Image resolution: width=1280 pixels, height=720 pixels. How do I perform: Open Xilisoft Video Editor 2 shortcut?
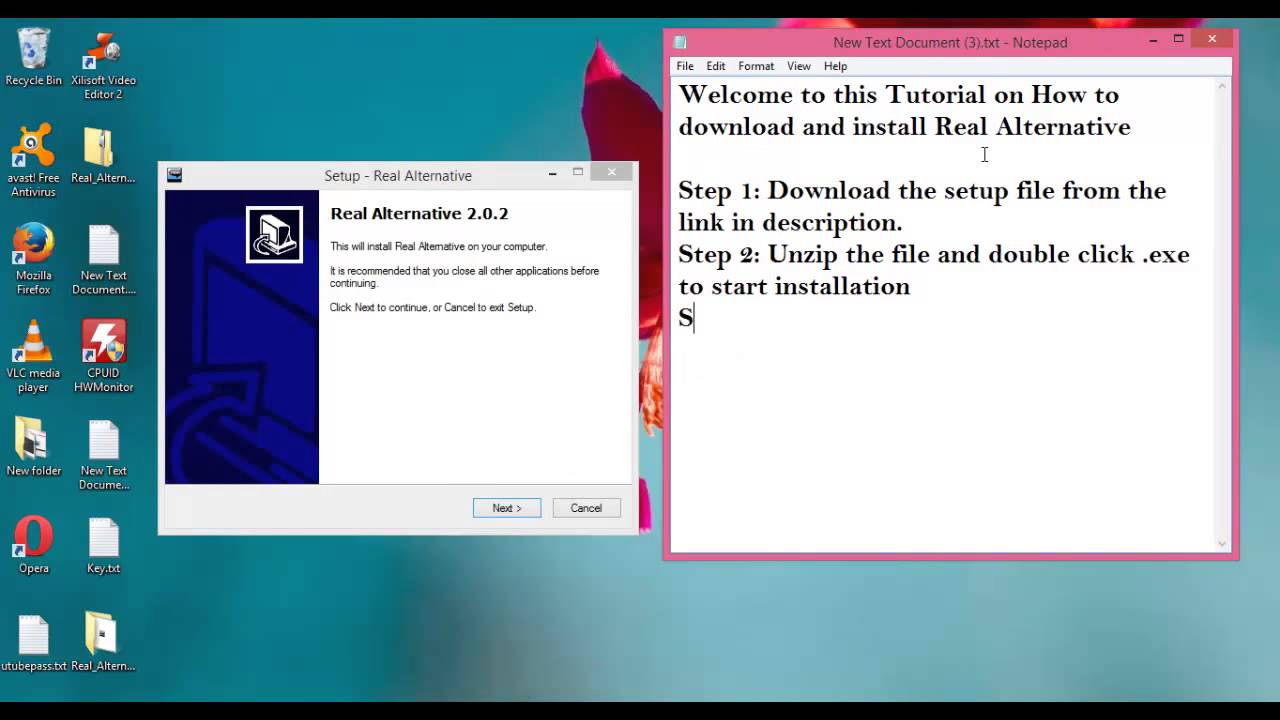click(x=103, y=64)
